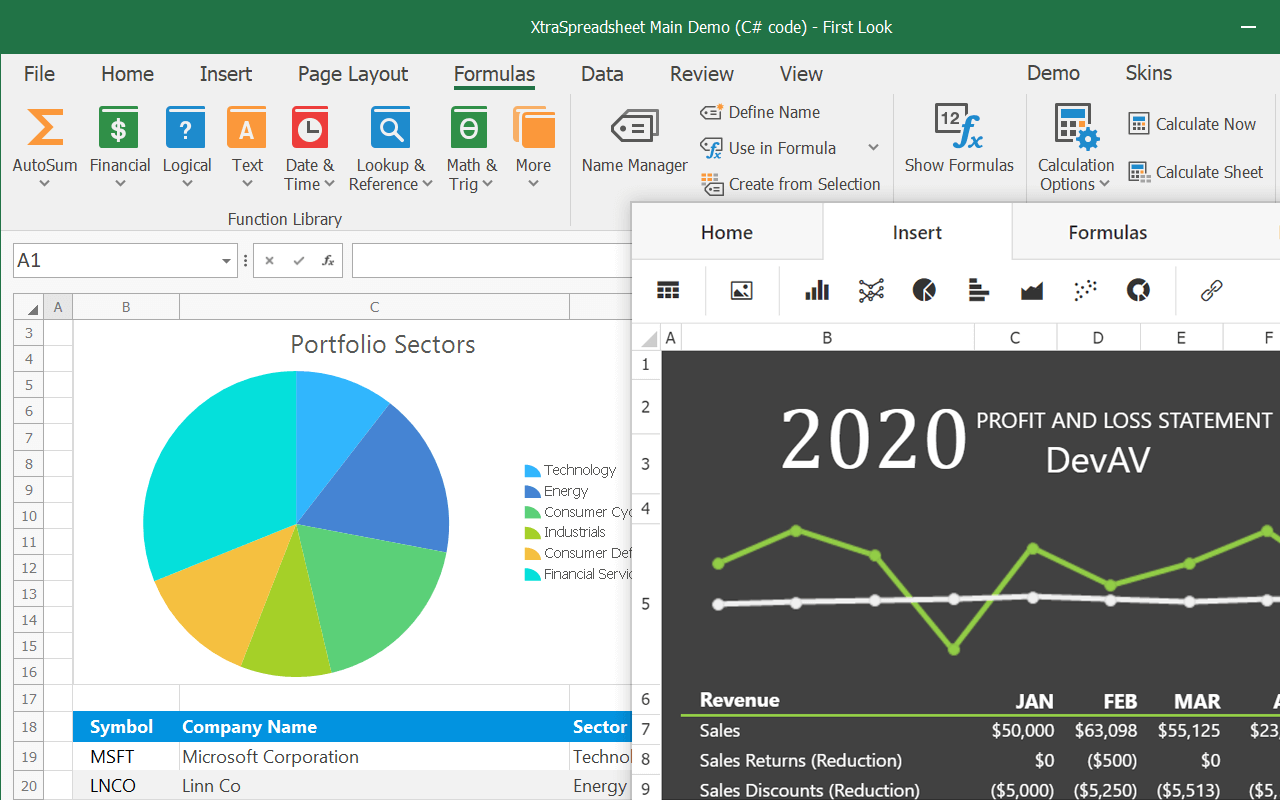Click the Technology legend color swatch
Screen dimensions: 1280x800
pos(532,471)
